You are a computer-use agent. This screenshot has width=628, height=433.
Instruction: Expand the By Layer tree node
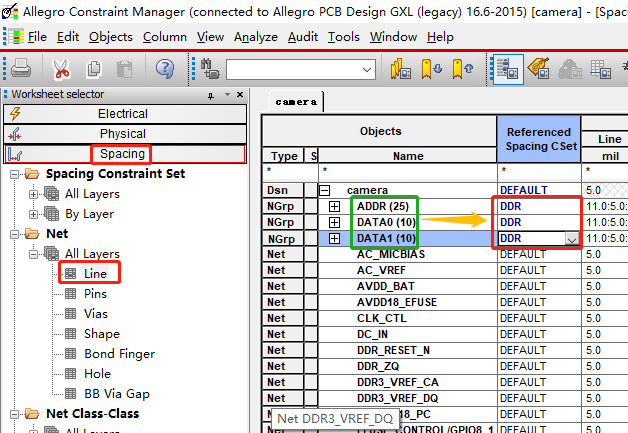[x=34, y=214]
